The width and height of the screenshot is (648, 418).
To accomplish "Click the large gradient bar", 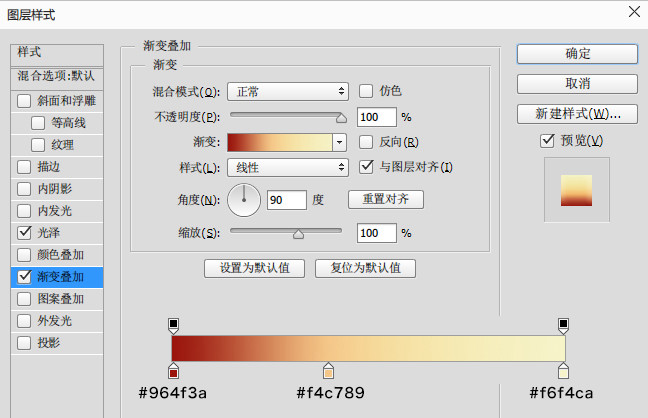I will click(369, 349).
